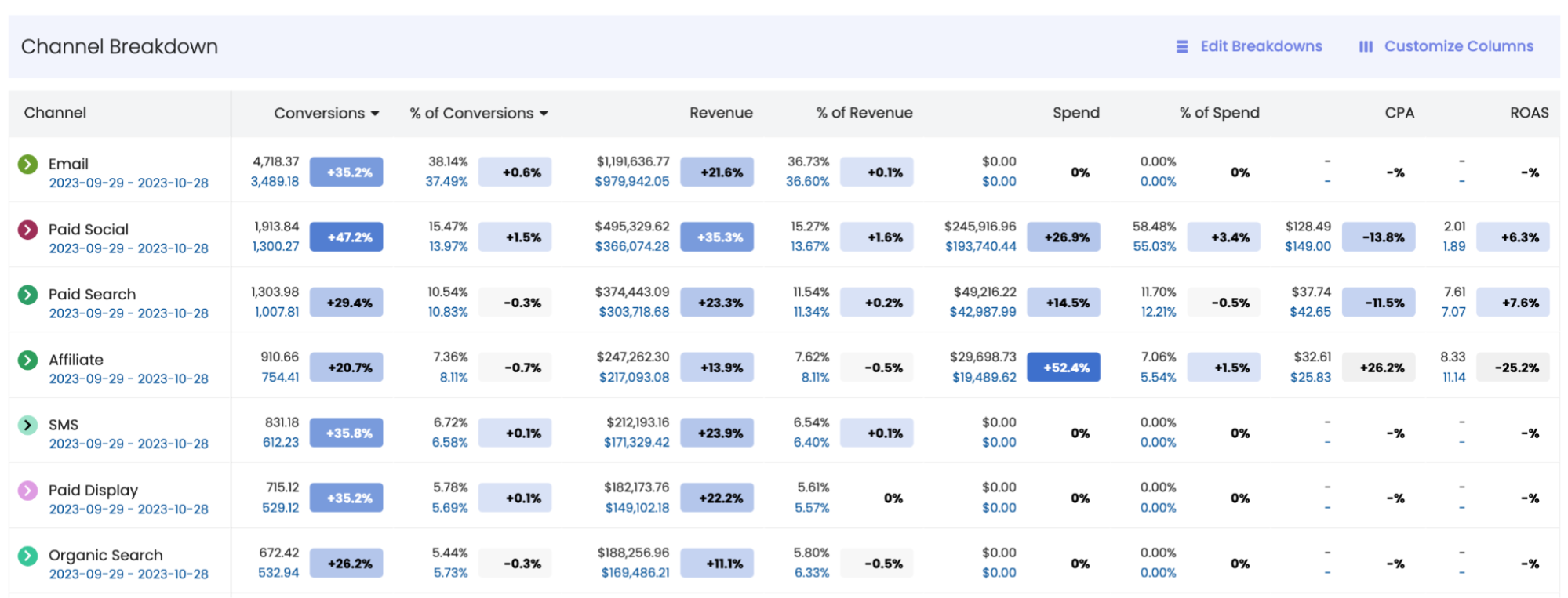
Task: Click the Paid Search channel name
Action: [92, 295]
